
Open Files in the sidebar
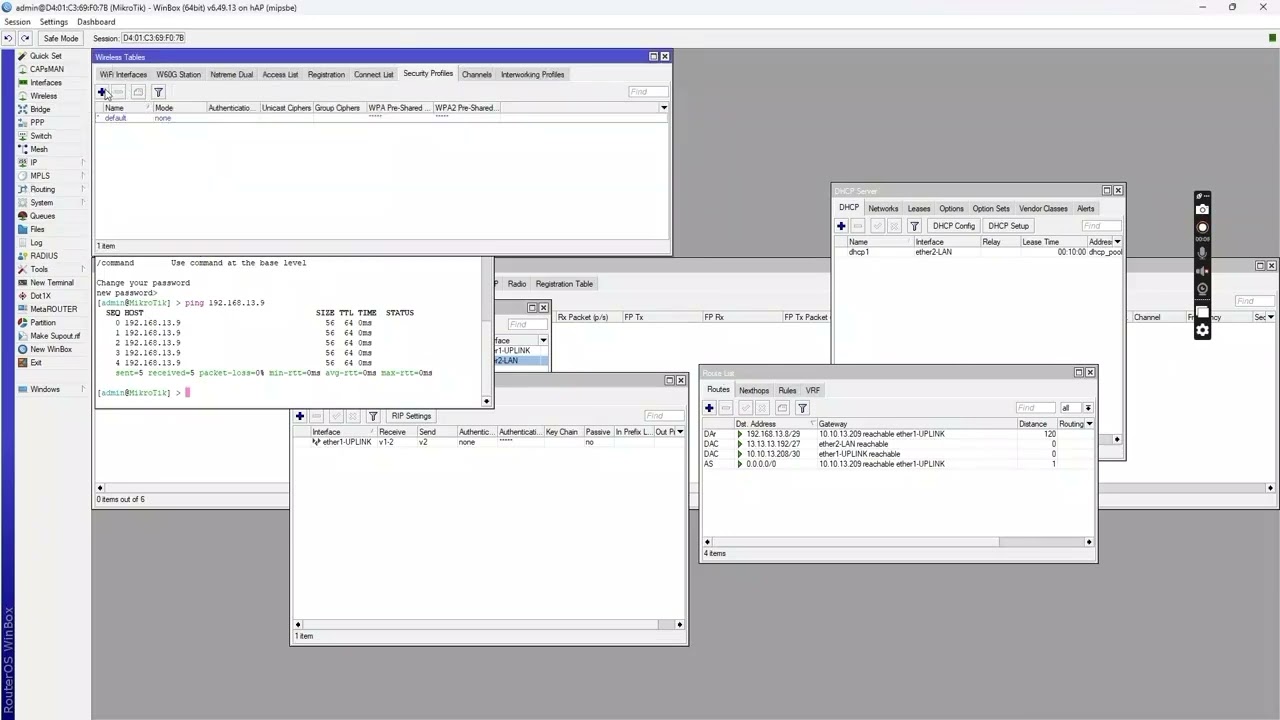coord(37,229)
